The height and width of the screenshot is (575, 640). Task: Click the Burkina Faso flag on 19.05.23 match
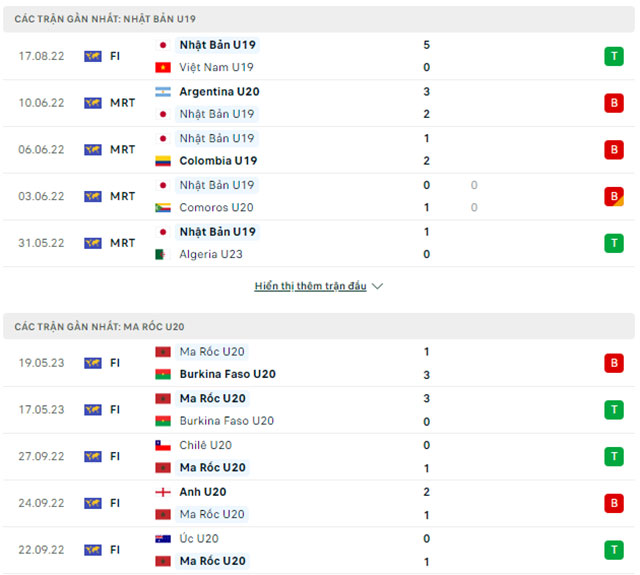[162, 374]
